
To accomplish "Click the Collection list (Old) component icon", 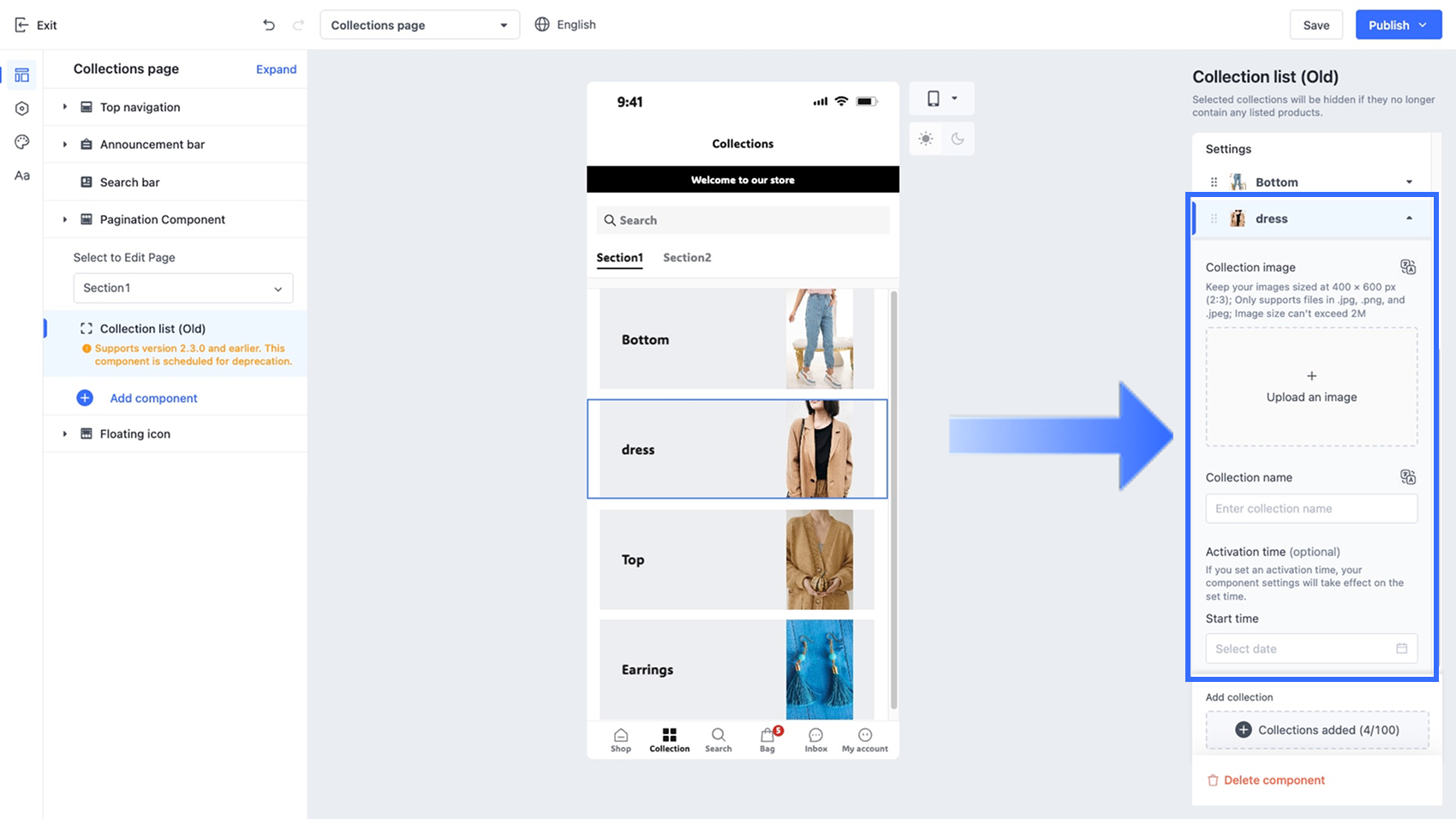I will (x=87, y=328).
